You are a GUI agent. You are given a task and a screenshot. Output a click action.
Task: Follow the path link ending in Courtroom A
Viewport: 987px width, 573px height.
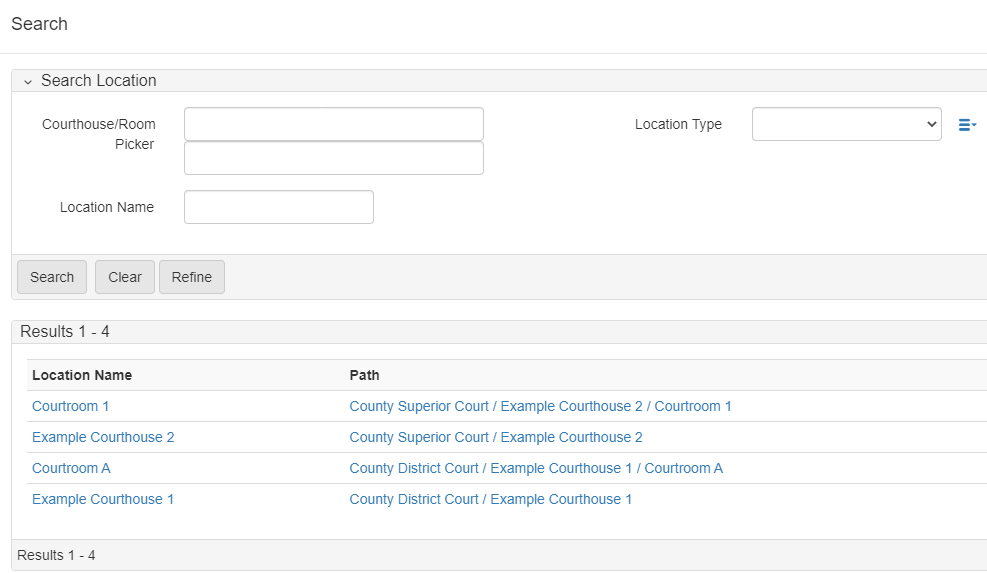click(x=535, y=468)
